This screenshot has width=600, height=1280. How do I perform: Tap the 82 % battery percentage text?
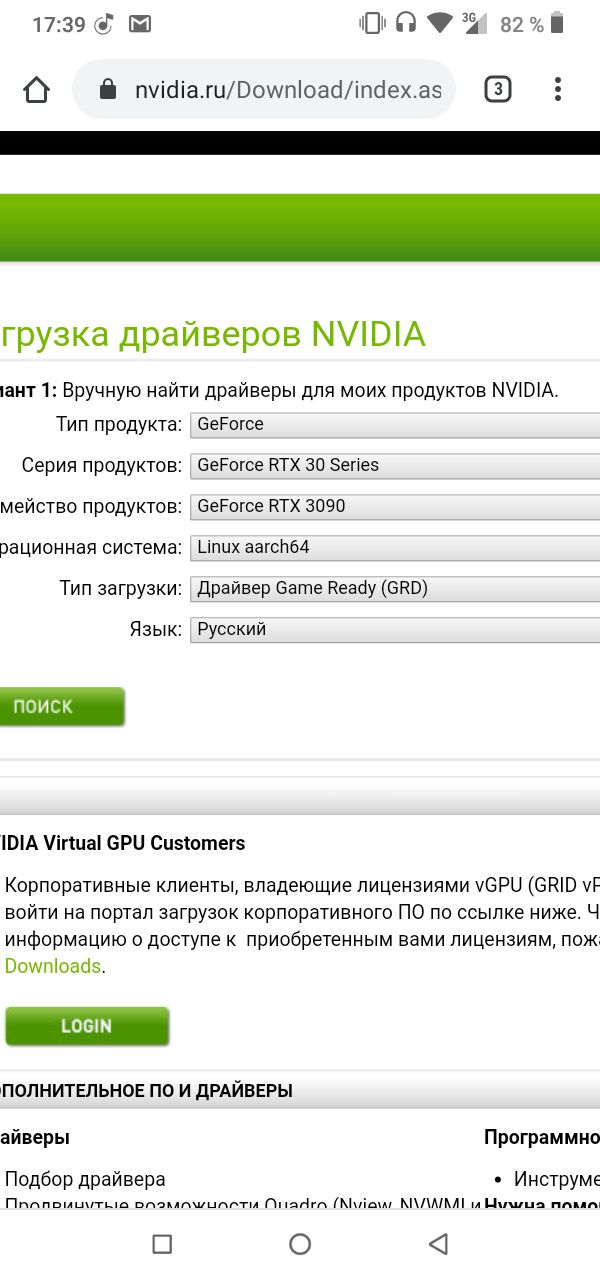[522, 24]
